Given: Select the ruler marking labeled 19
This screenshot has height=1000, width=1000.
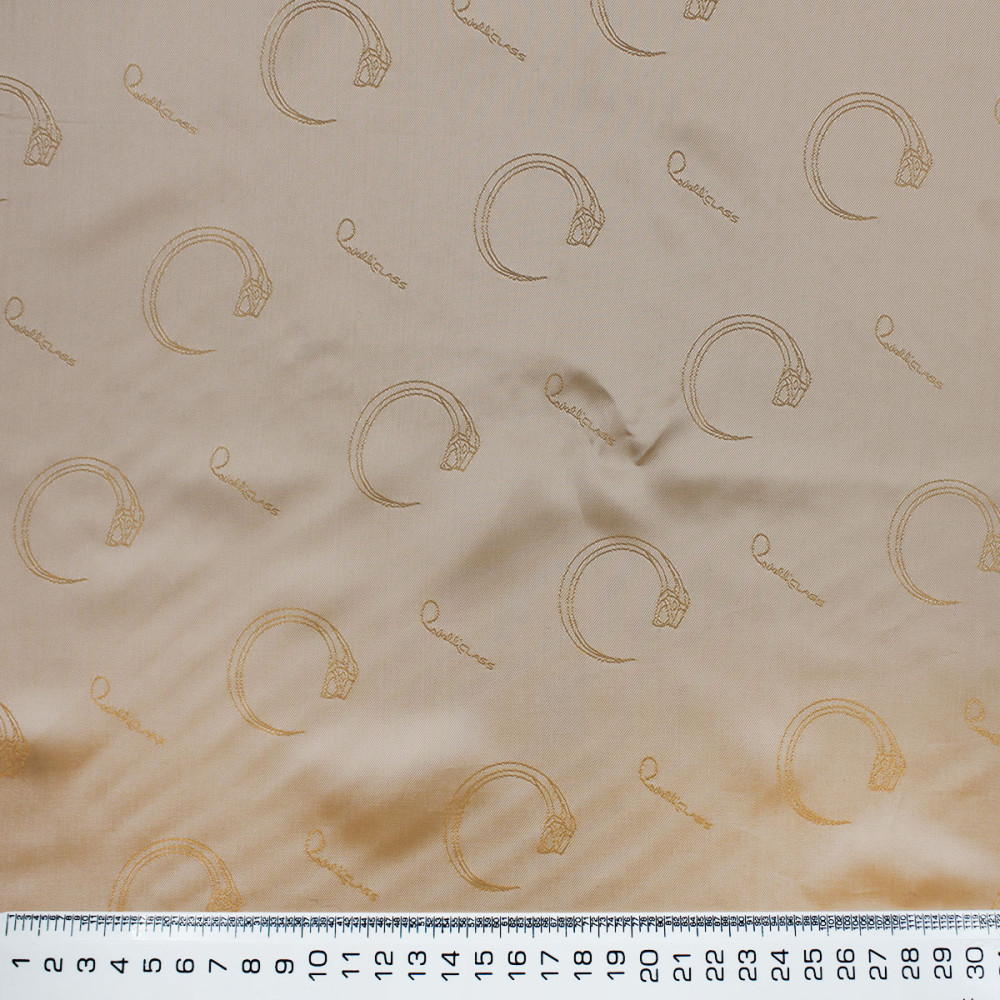Looking at the screenshot, I should [x=615, y=964].
